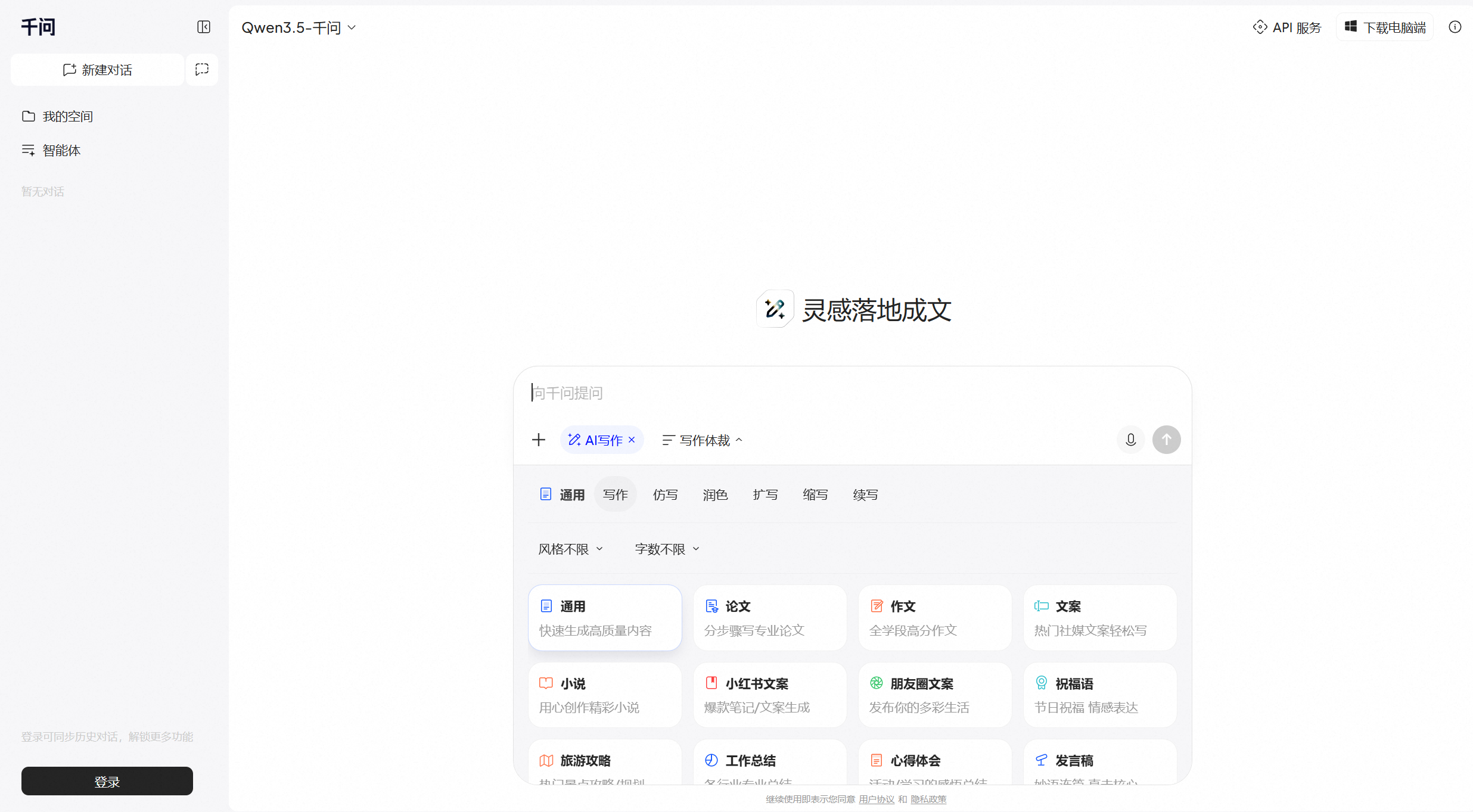Switch to the 扩写 tab
Image resolution: width=1473 pixels, height=812 pixels.
coord(766,494)
